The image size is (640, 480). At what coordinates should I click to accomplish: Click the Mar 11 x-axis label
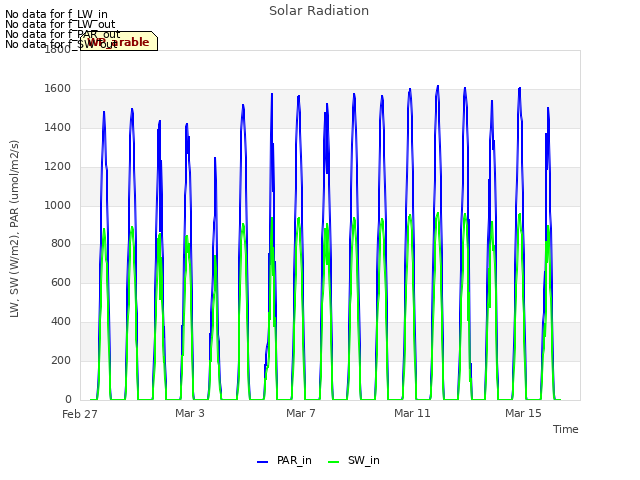click(x=412, y=413)
